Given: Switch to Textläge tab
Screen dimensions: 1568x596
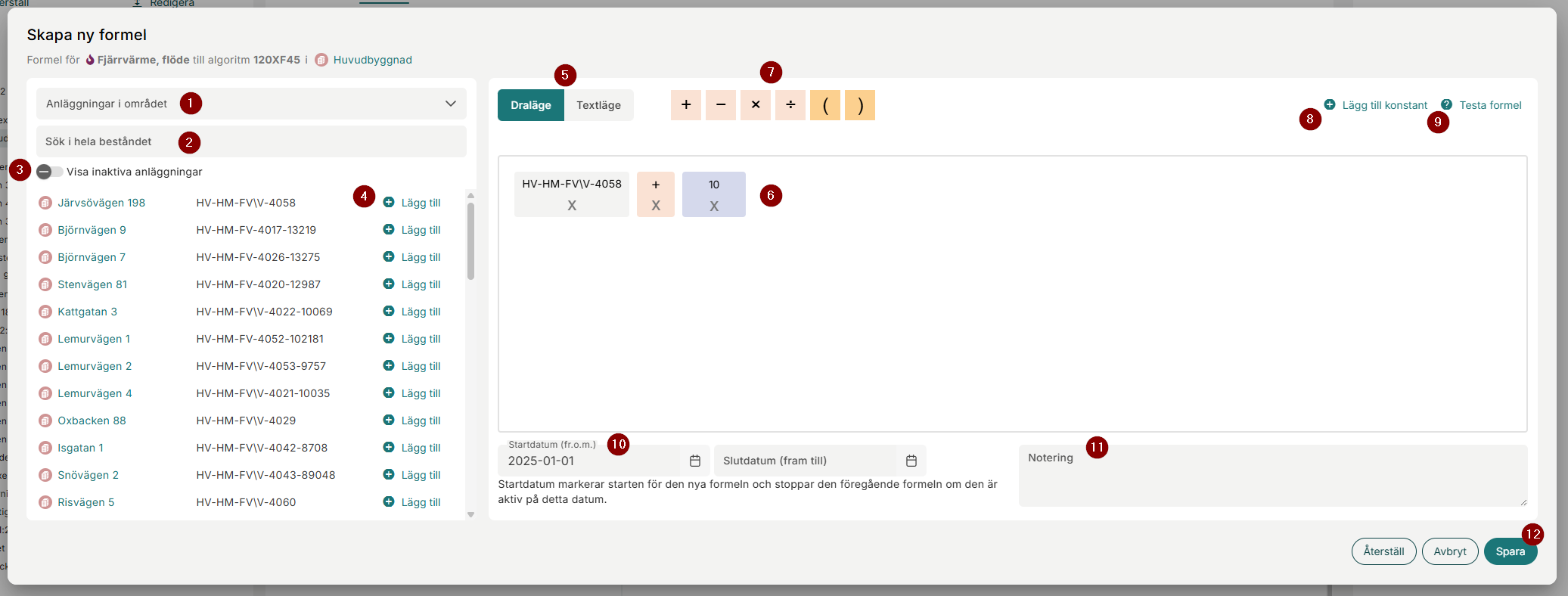Looking at the screenshot, I should (598, 105).
